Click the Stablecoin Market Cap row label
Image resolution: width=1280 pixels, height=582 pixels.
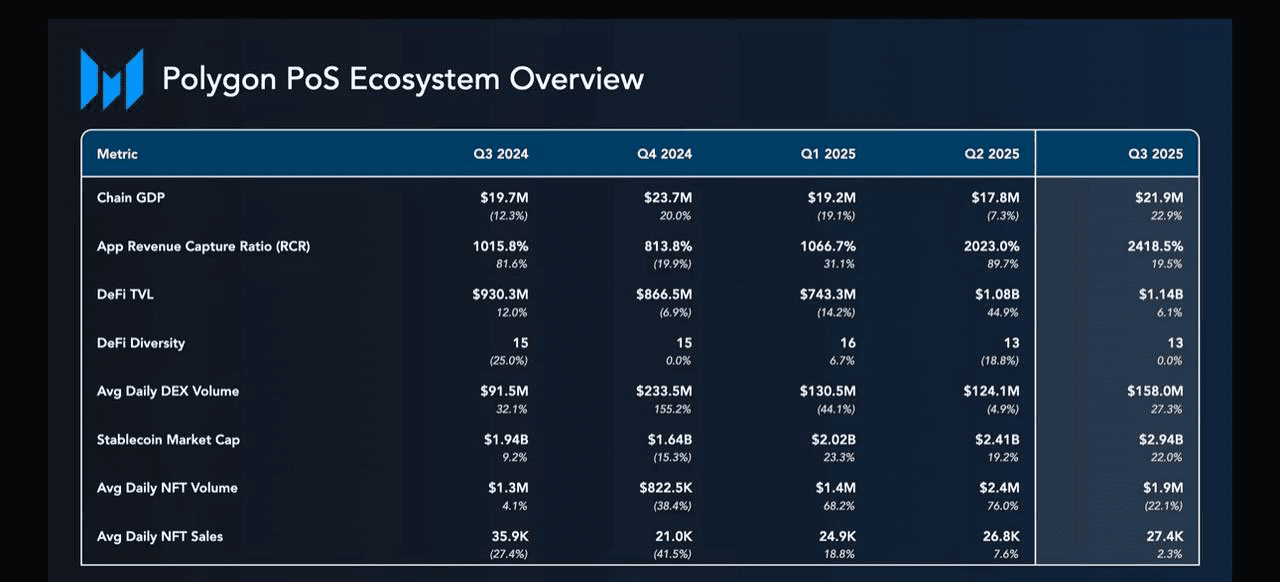pyautogui.click(x=168, y=440)
